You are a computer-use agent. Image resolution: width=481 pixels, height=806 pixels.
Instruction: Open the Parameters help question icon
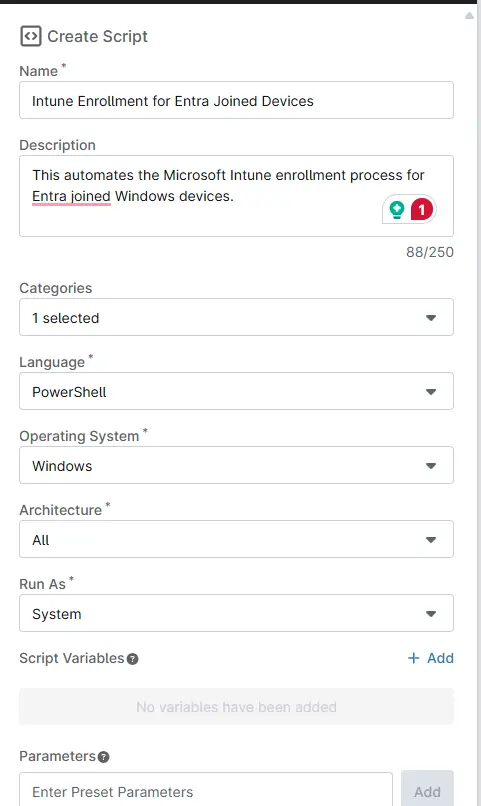(x=103, y=757)
